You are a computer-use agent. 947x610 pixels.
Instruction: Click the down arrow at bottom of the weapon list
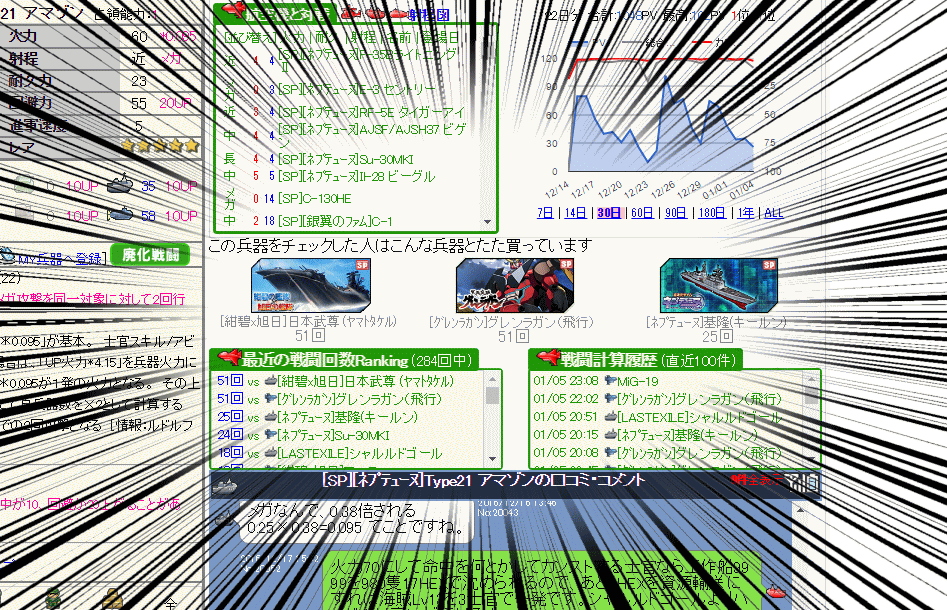(x=488, y=220)
